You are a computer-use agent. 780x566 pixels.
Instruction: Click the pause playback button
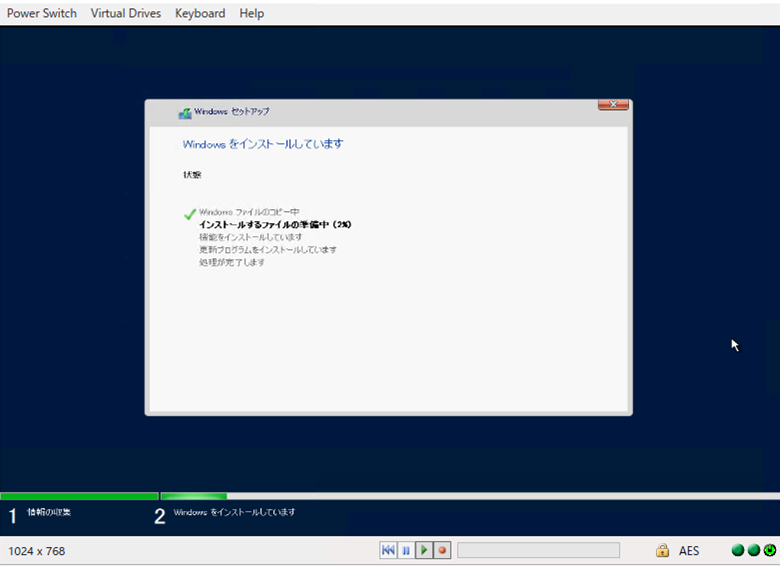(406, 550)
